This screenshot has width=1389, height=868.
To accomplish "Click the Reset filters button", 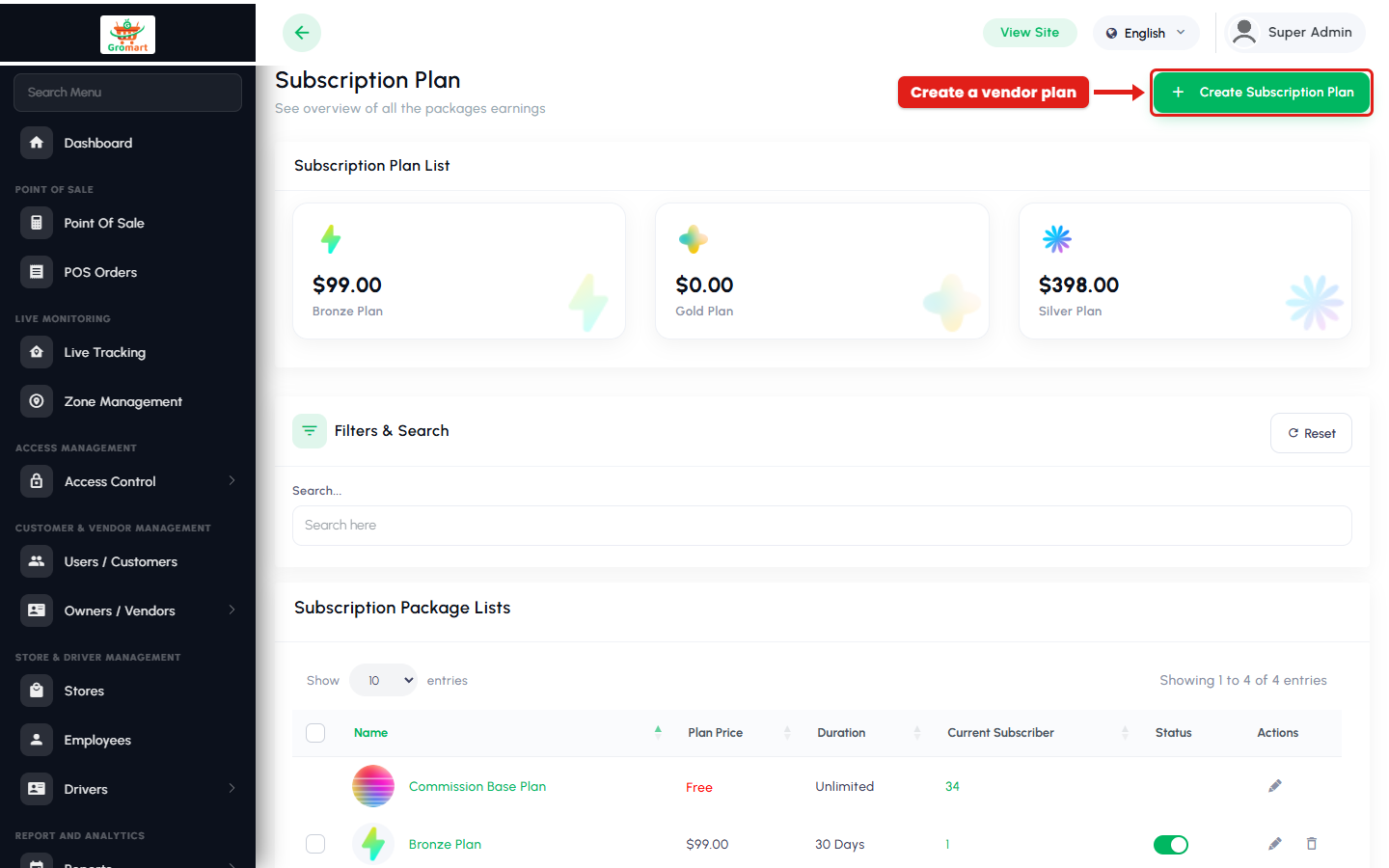I will 1312,433.
